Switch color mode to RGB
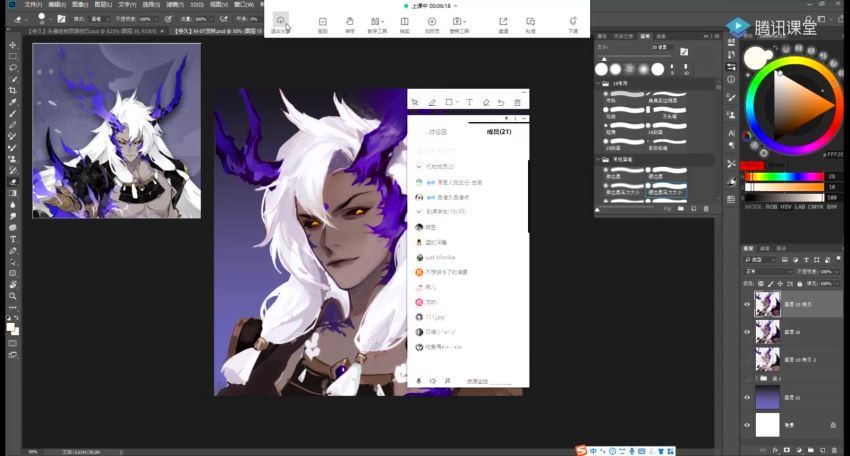Viewport: 850px width, 456px height. [x=771, y=207]
